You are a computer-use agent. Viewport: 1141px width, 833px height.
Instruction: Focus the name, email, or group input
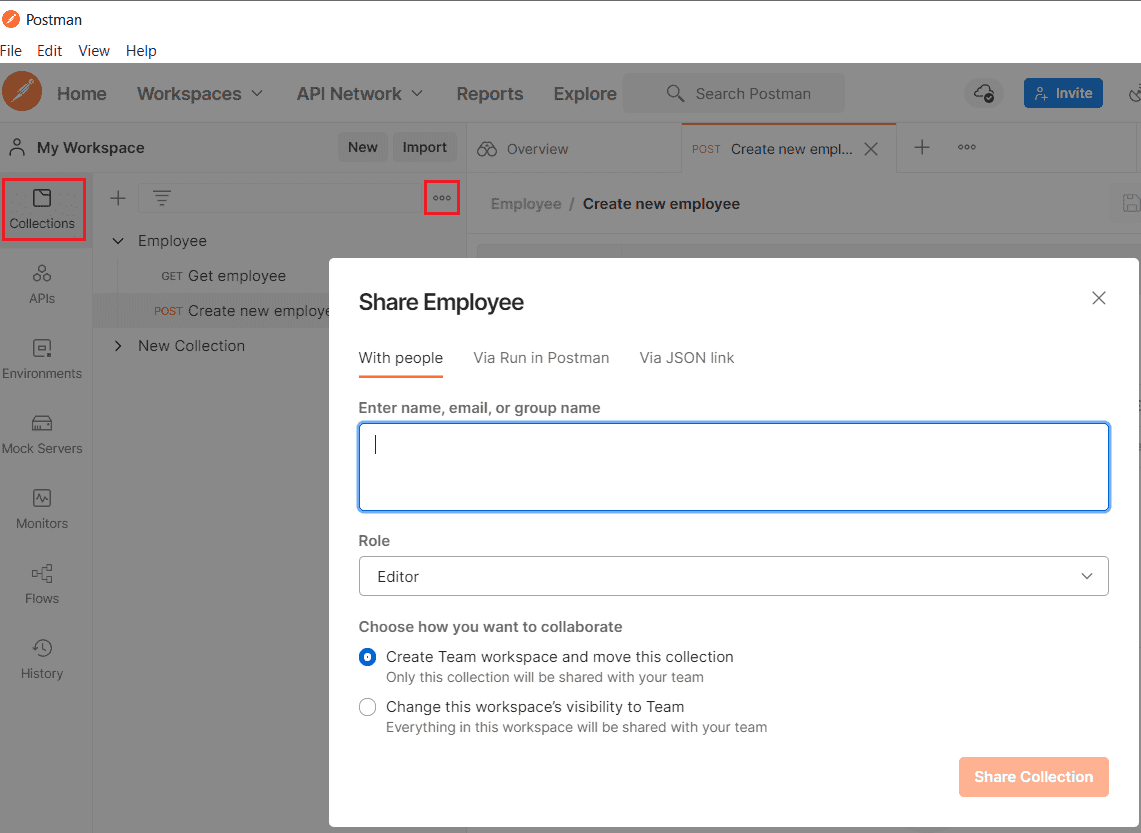pos(734,467)
